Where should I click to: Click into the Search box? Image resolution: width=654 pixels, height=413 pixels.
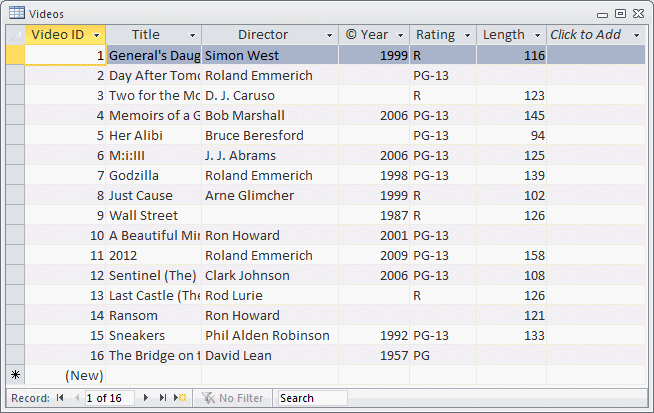click(312, 398)
